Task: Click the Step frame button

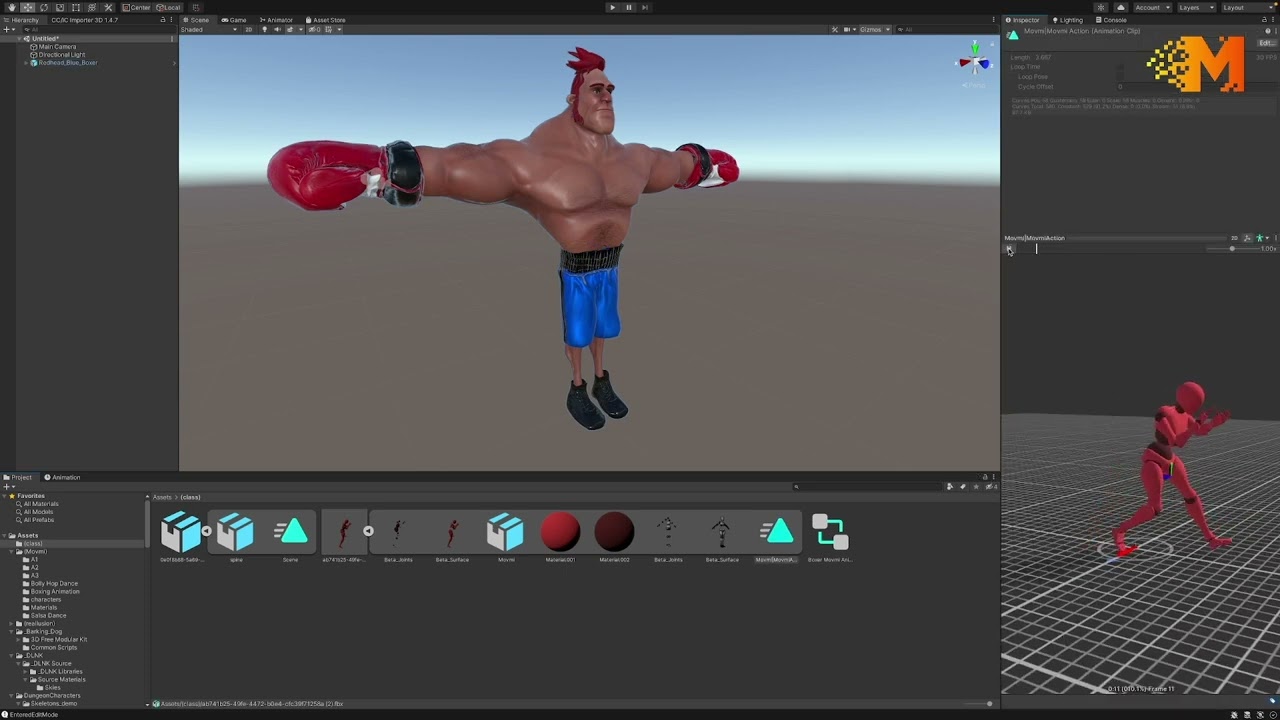Action: coord(645,7)
